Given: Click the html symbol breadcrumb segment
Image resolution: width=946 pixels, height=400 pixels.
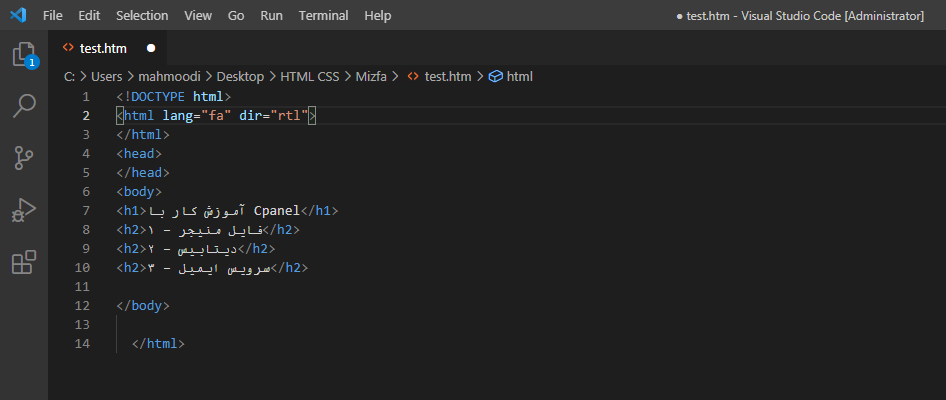Looking at the screenshot, I should click(x=519, y=77).
